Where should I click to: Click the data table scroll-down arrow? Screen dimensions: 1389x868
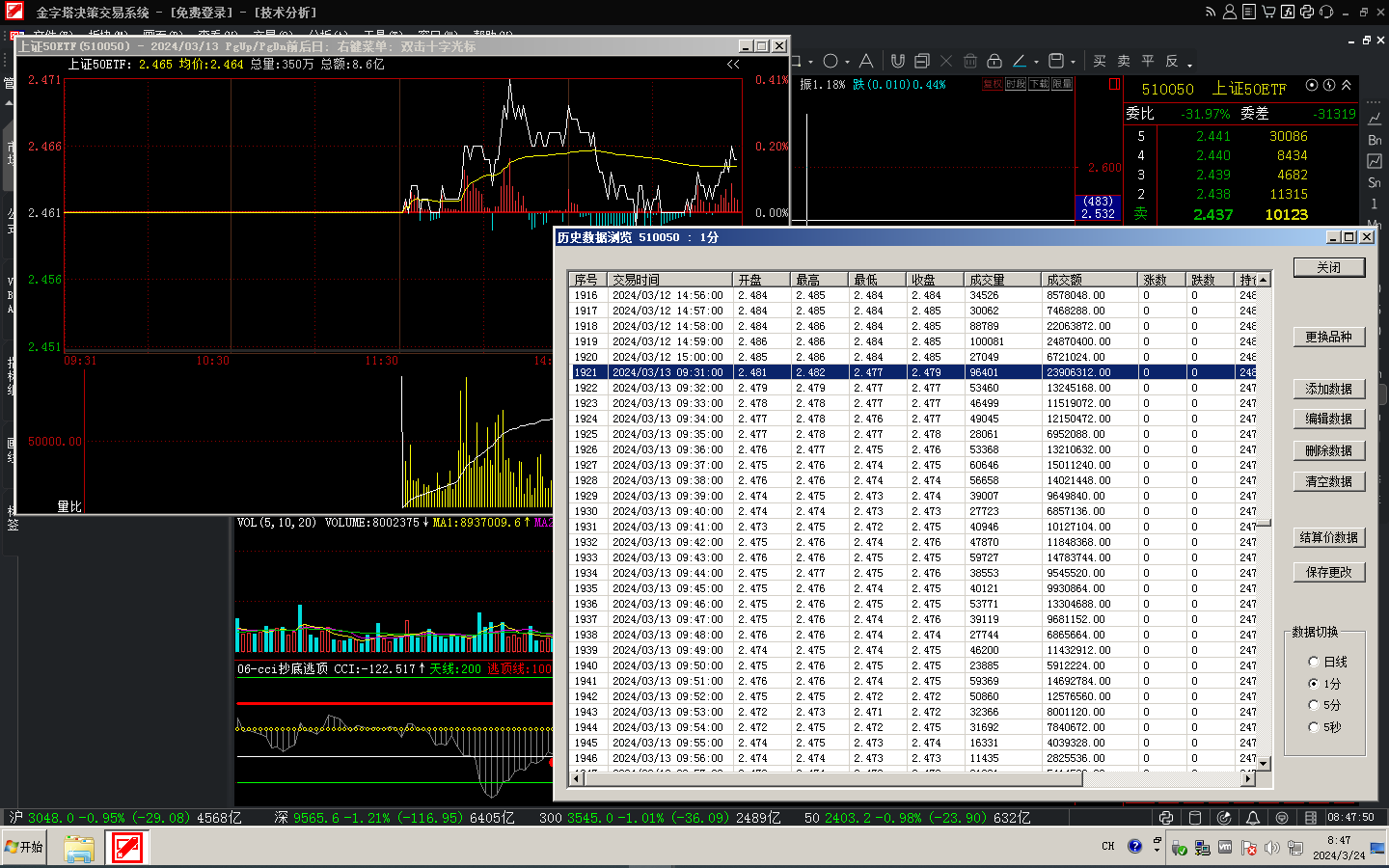pyautogui.click(x=1264, y=763)
